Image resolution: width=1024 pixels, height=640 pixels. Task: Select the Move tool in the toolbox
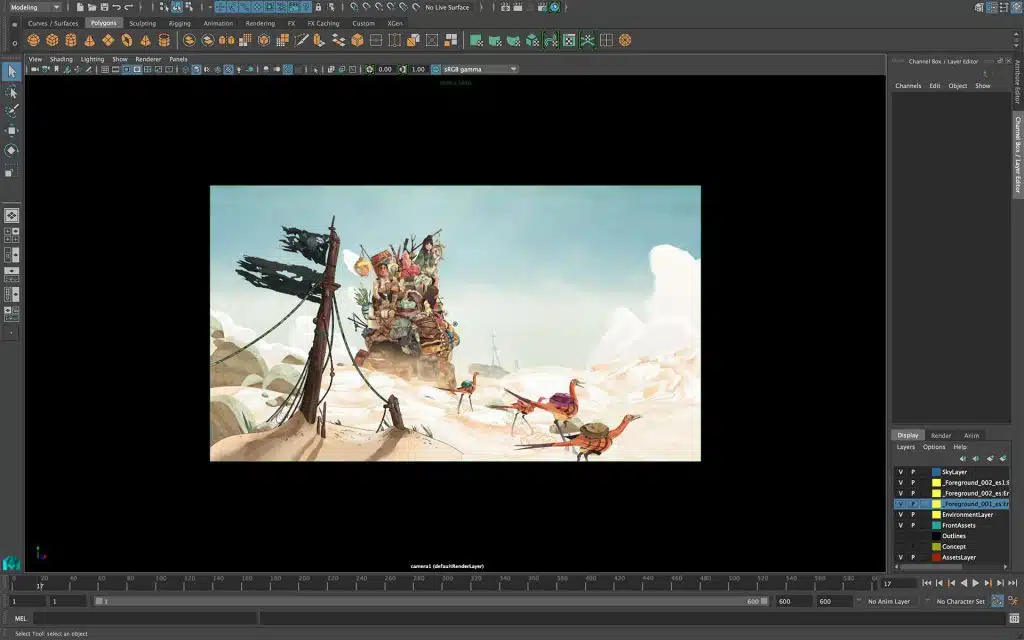12,130
